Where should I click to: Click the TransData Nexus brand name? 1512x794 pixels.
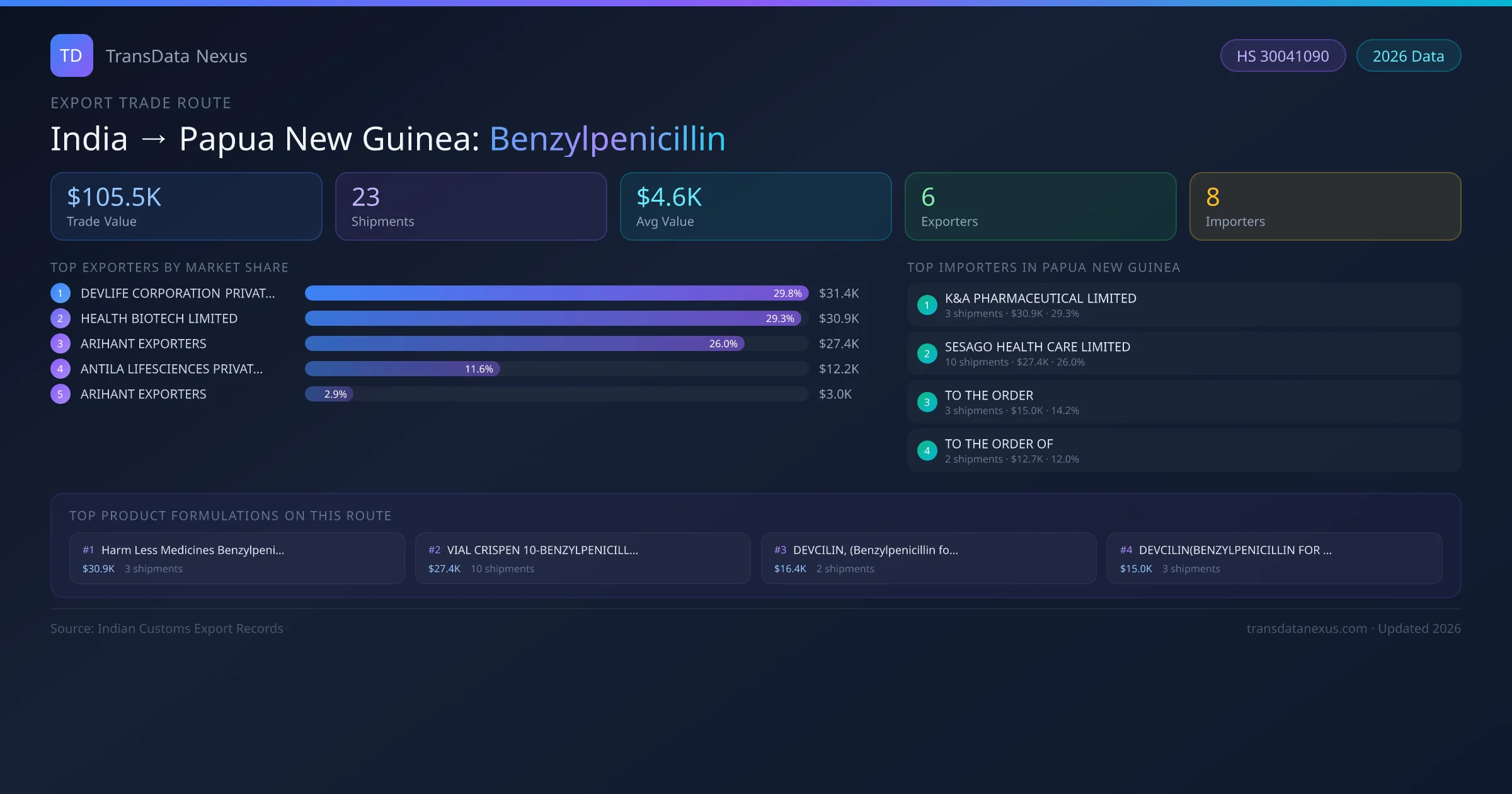(176, 56)
